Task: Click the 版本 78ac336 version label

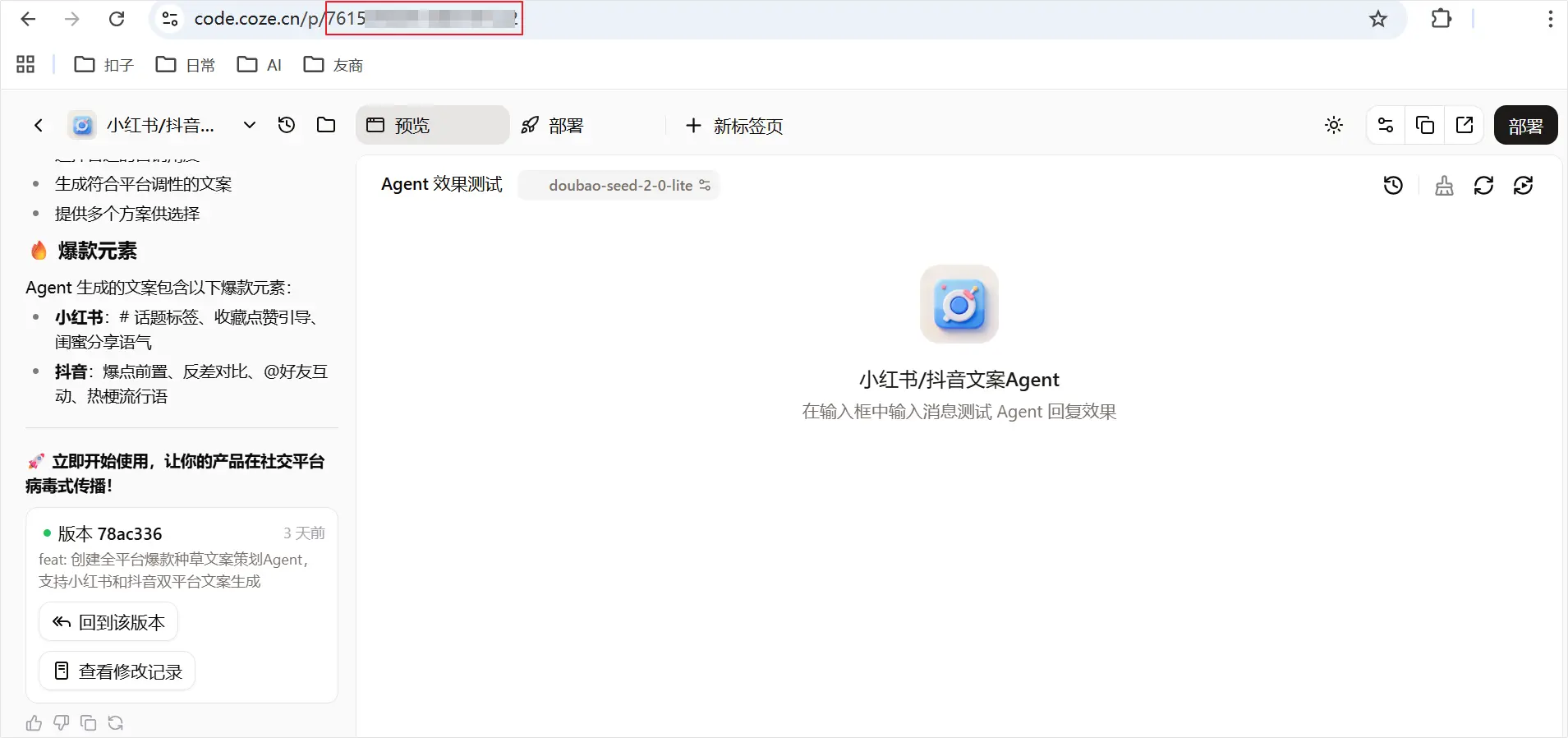Action: coord(110,534)
